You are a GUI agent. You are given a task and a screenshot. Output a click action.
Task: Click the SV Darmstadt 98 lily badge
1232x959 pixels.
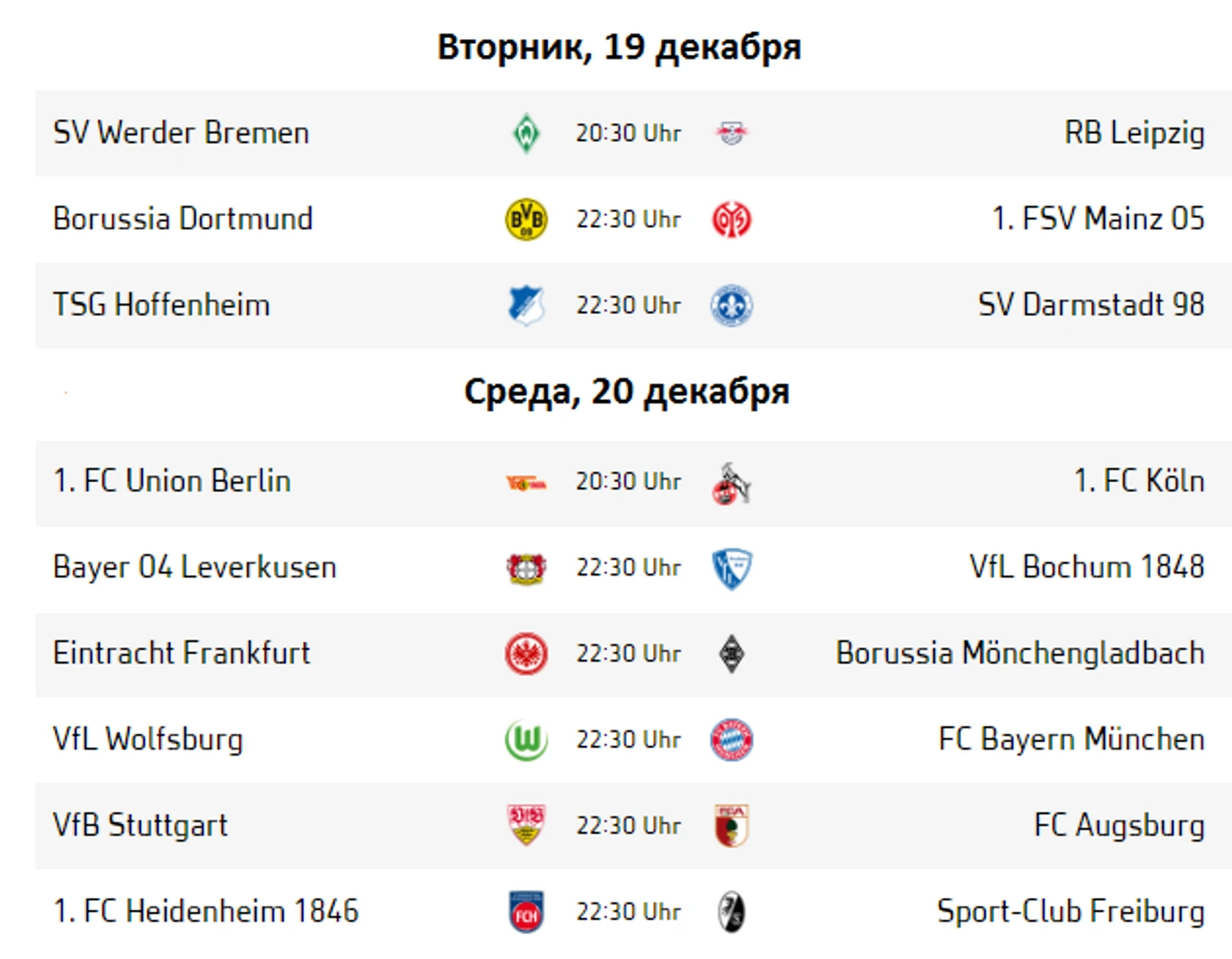[x=732, y=306]
